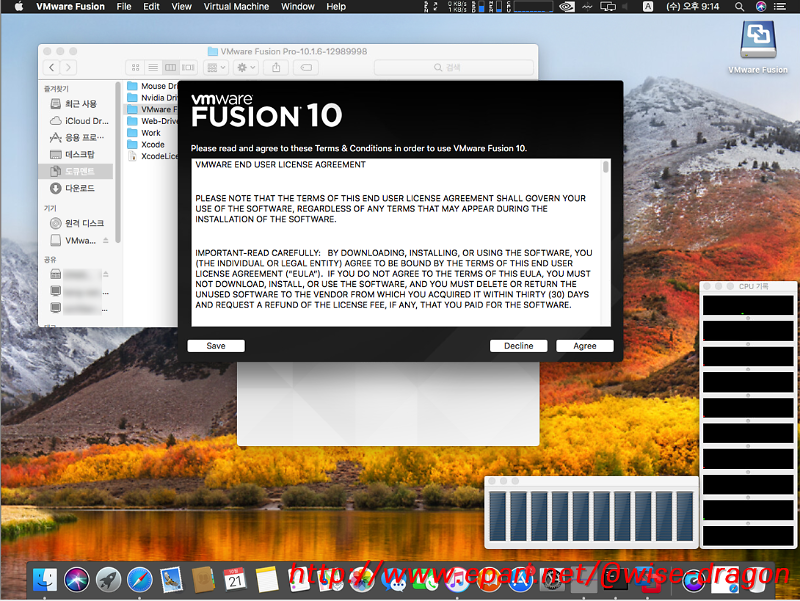
Task: Open Mail from the Dock
Action: pyautogui.click(x=171, y=580)
